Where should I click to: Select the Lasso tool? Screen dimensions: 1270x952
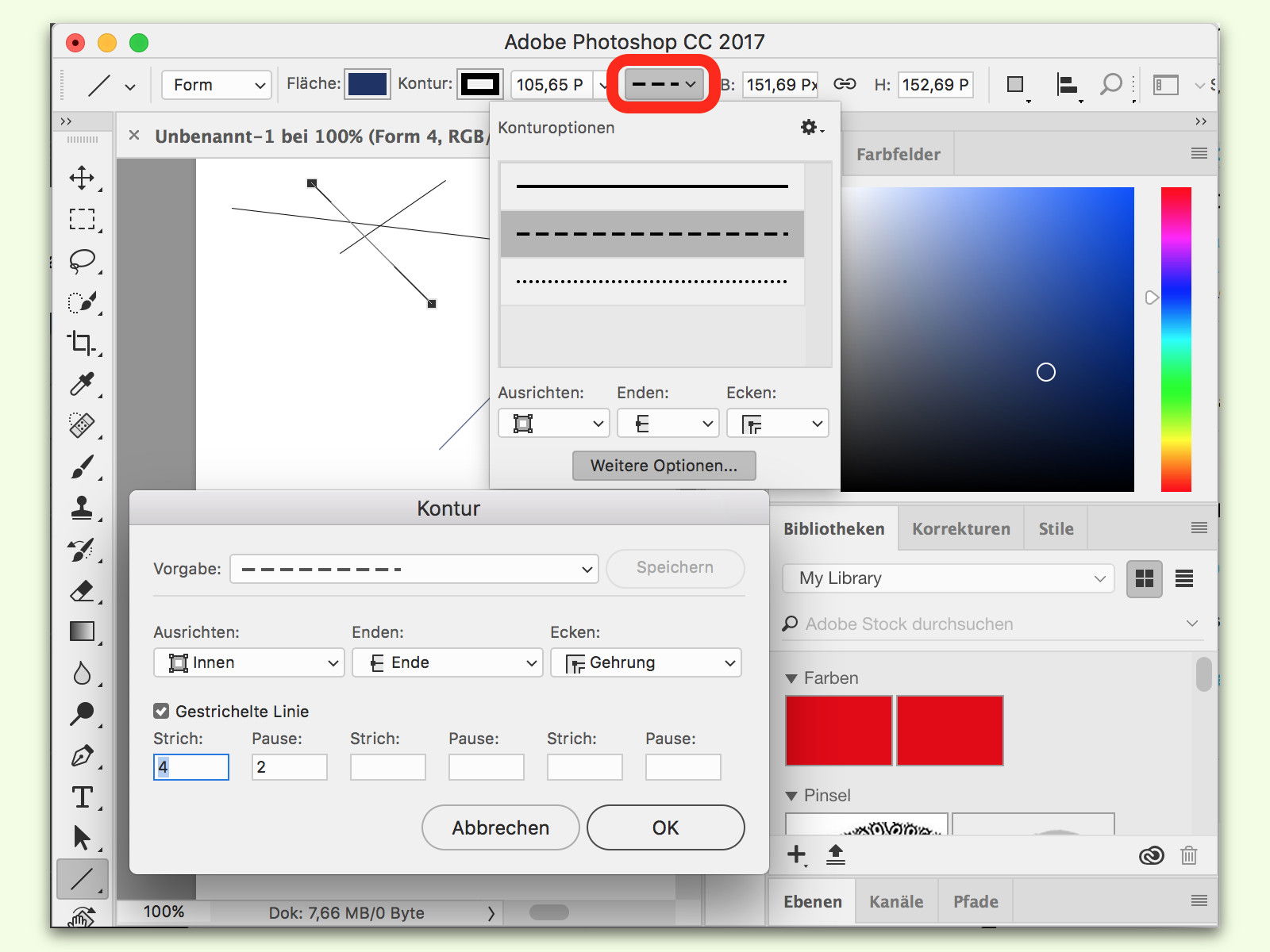[x=82, y=261]
